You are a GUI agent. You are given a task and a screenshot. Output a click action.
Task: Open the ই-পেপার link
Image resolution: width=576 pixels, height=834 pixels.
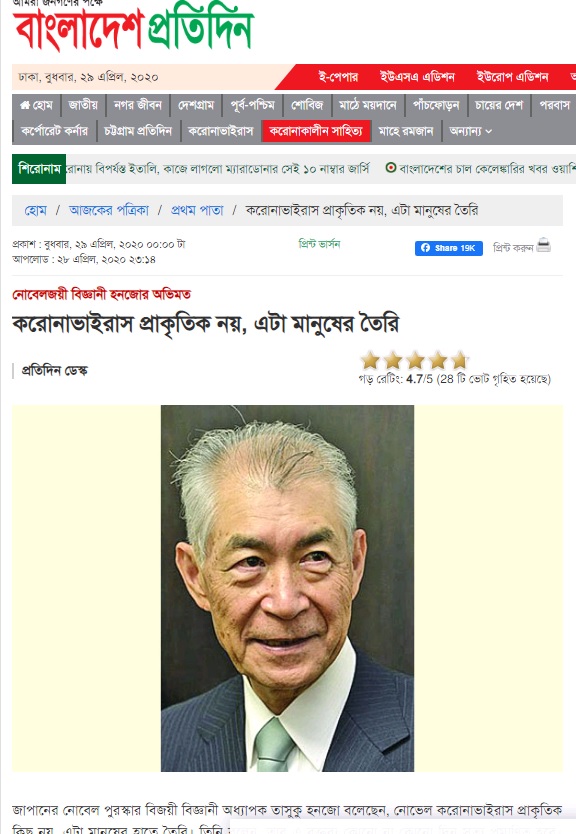pos(338,77)
